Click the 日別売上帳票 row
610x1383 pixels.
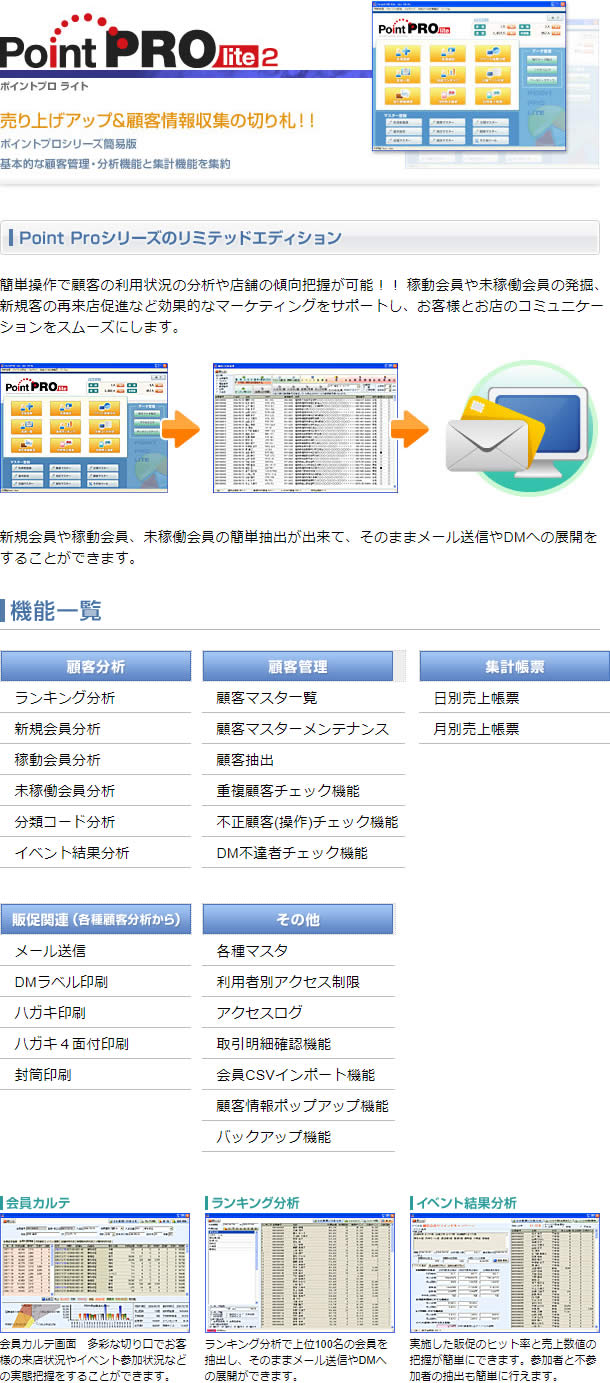(x=514, y=697)
